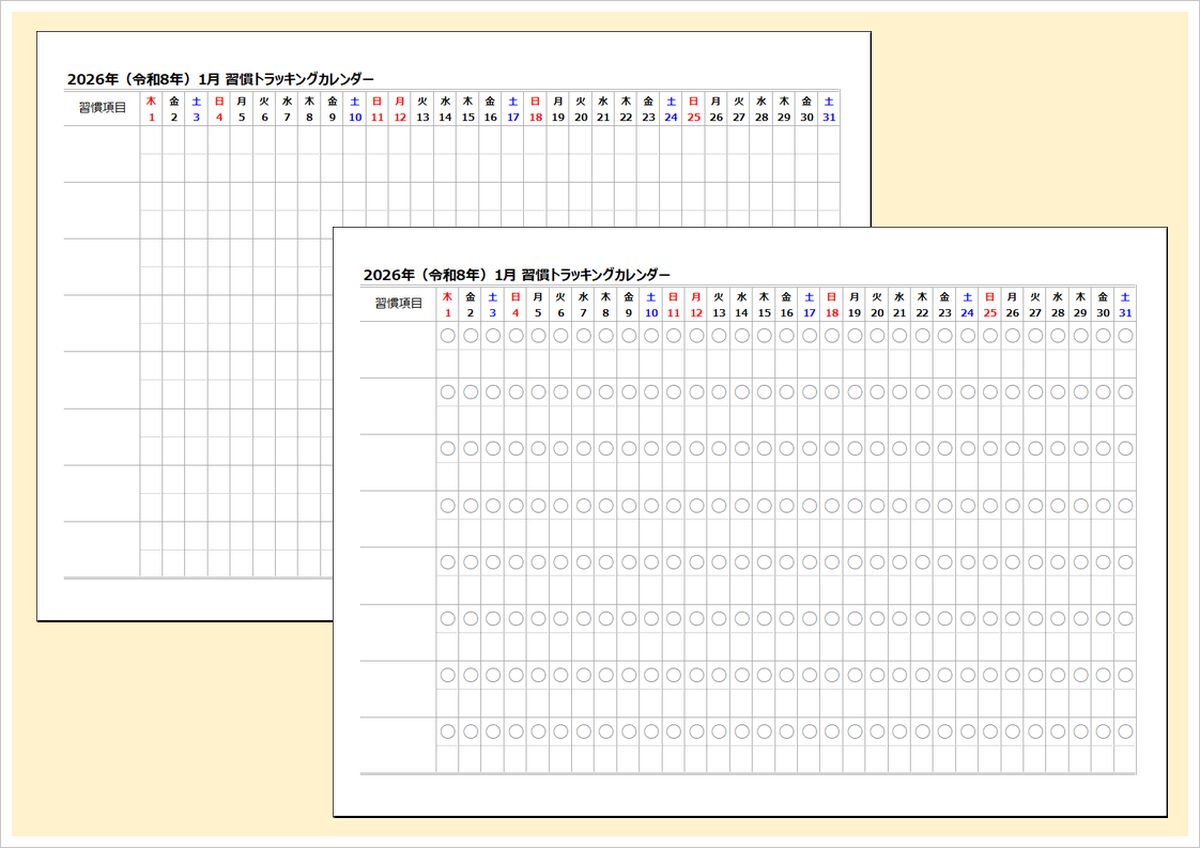Select the 月 19 Monday column header

(855, 304)
